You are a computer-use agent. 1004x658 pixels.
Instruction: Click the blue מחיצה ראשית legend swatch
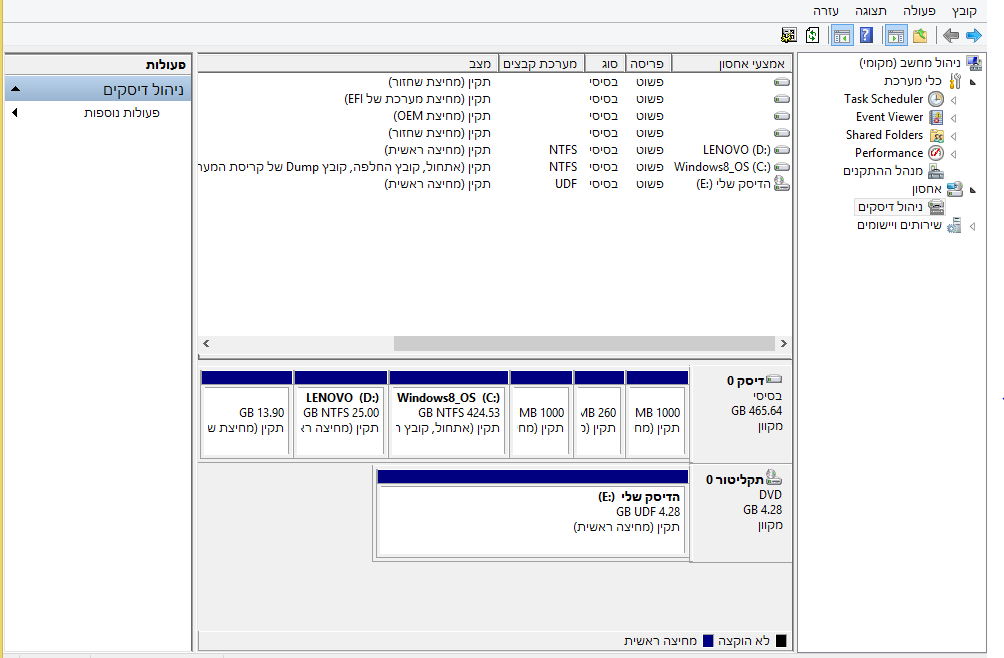point(708,641)
